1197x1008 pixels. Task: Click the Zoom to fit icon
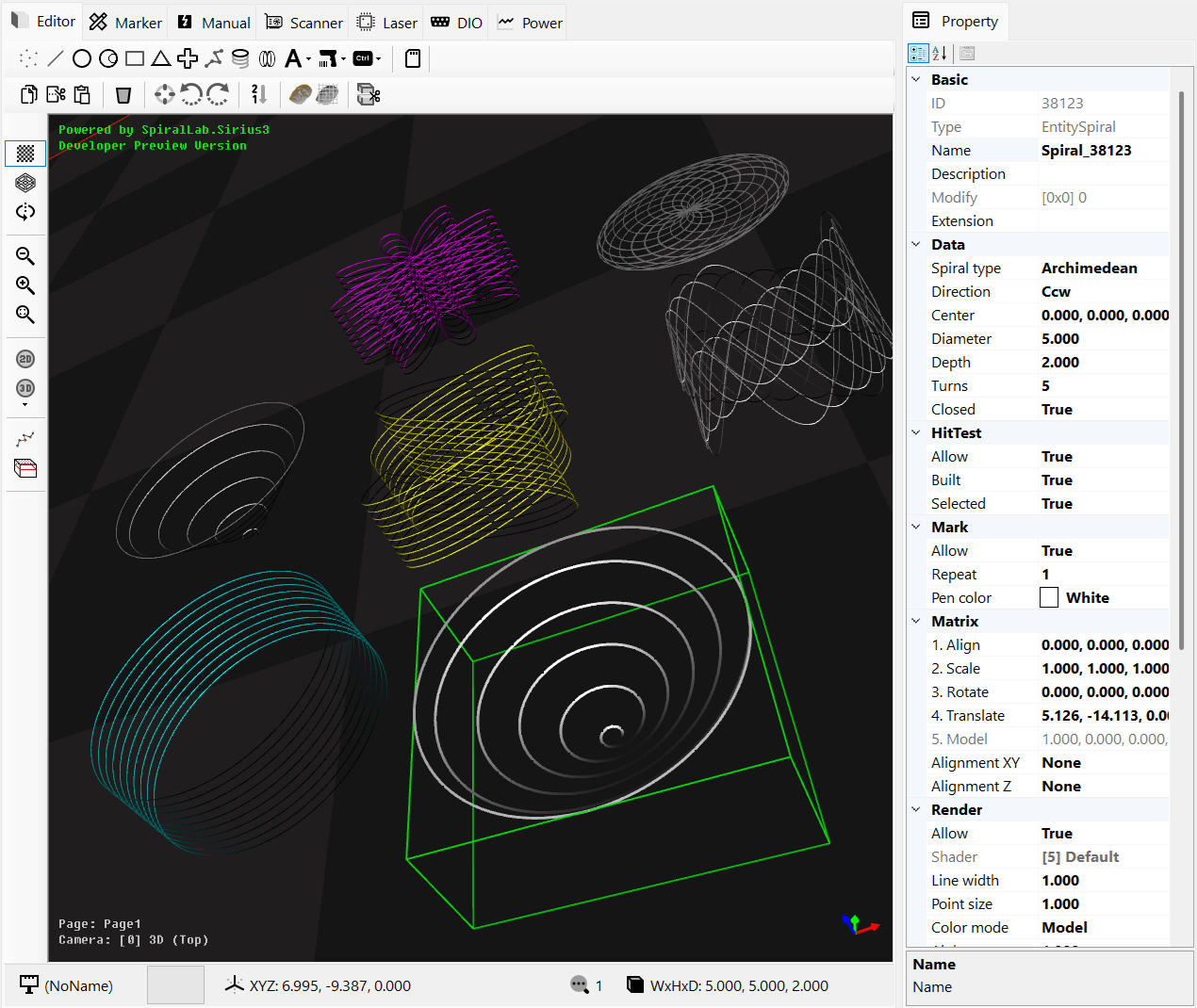pos(25,315)
